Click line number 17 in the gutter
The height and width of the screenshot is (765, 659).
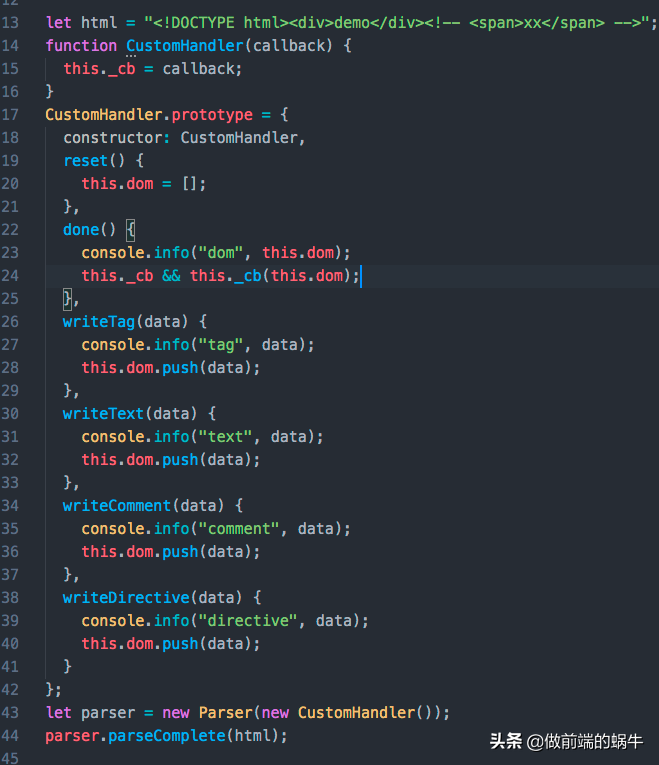coord(10,115)
